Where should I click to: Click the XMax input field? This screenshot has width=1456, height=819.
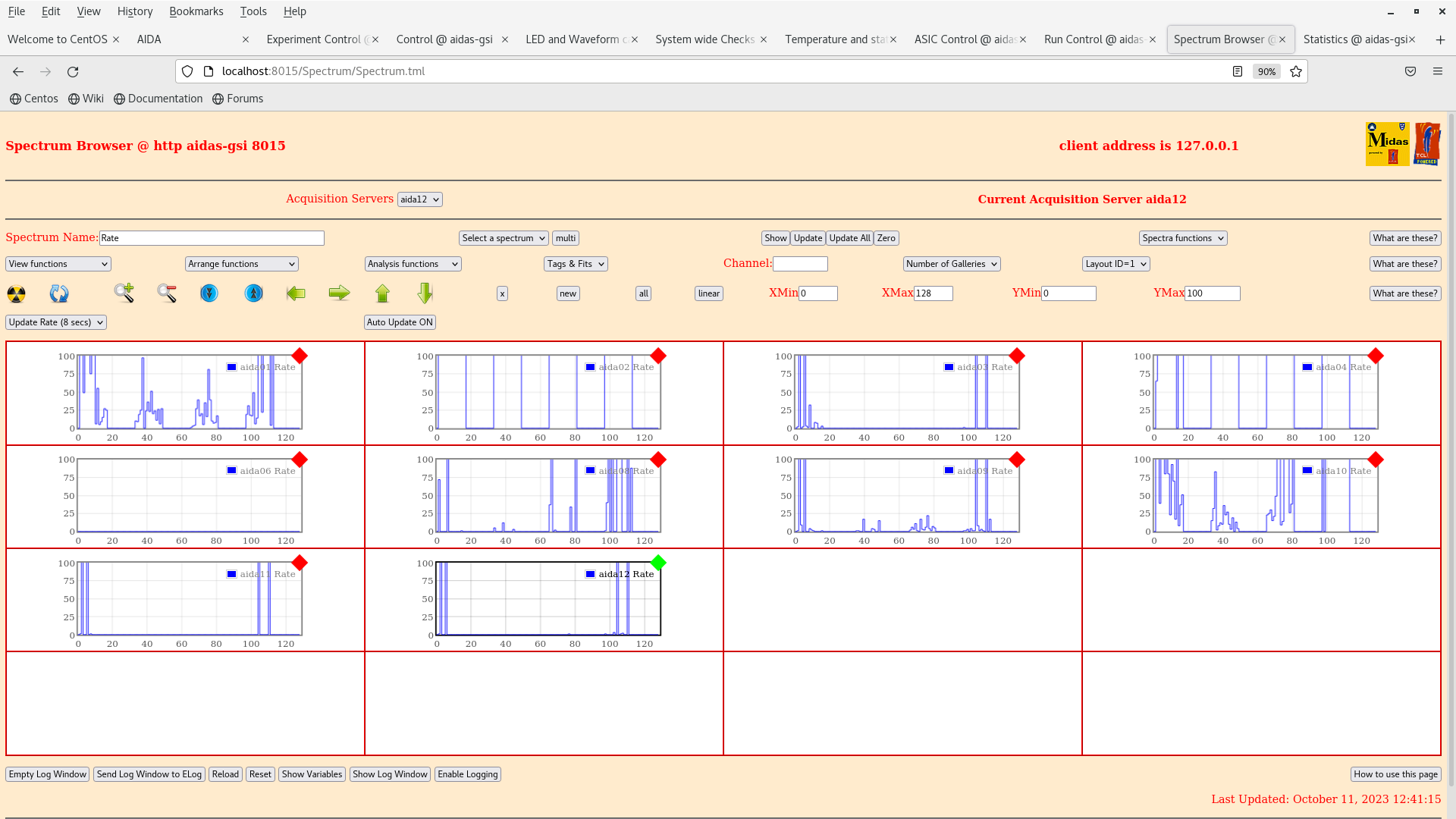pyautogui.click(x=933, y=293)
